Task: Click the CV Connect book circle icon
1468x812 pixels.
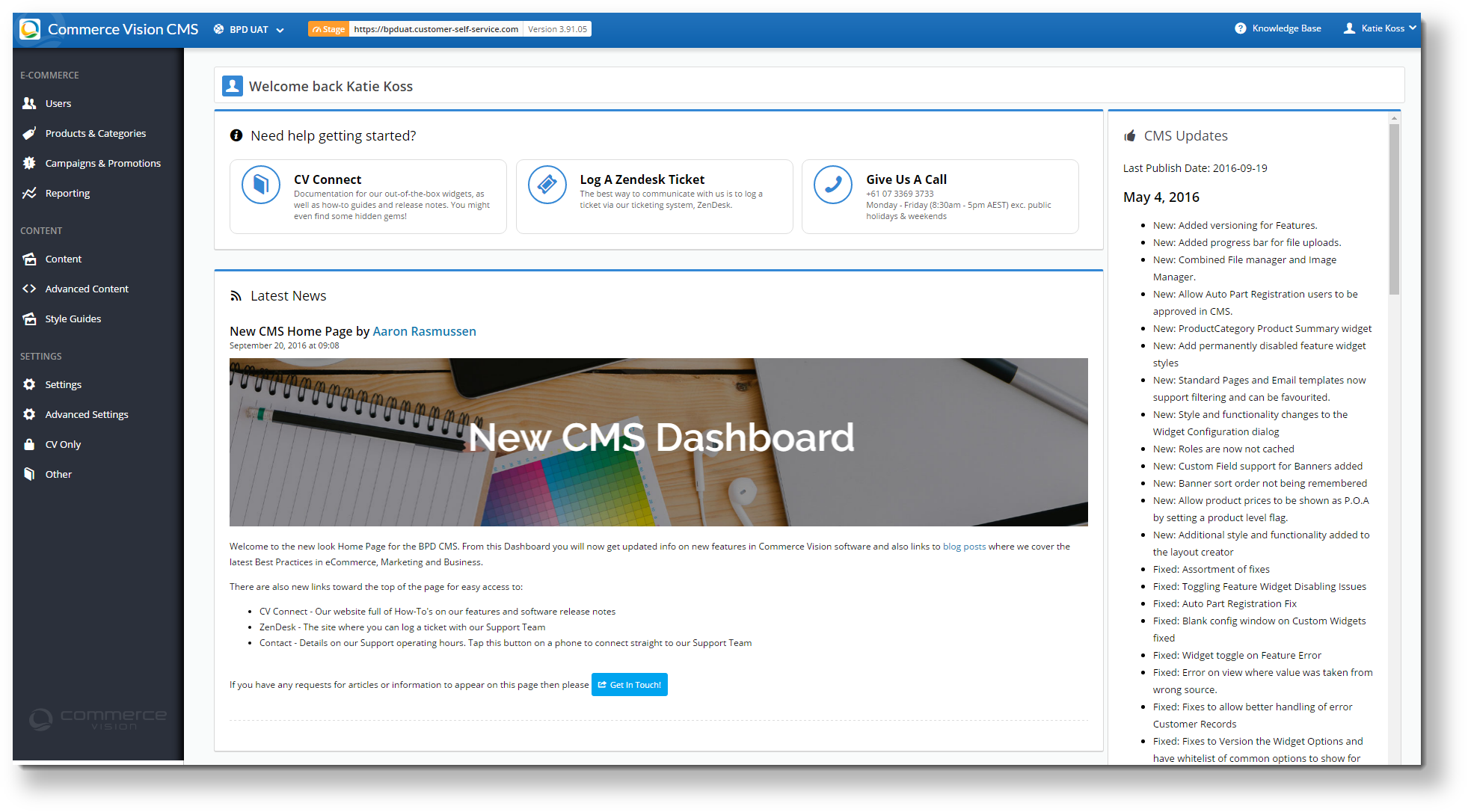Action: [261, 185]
